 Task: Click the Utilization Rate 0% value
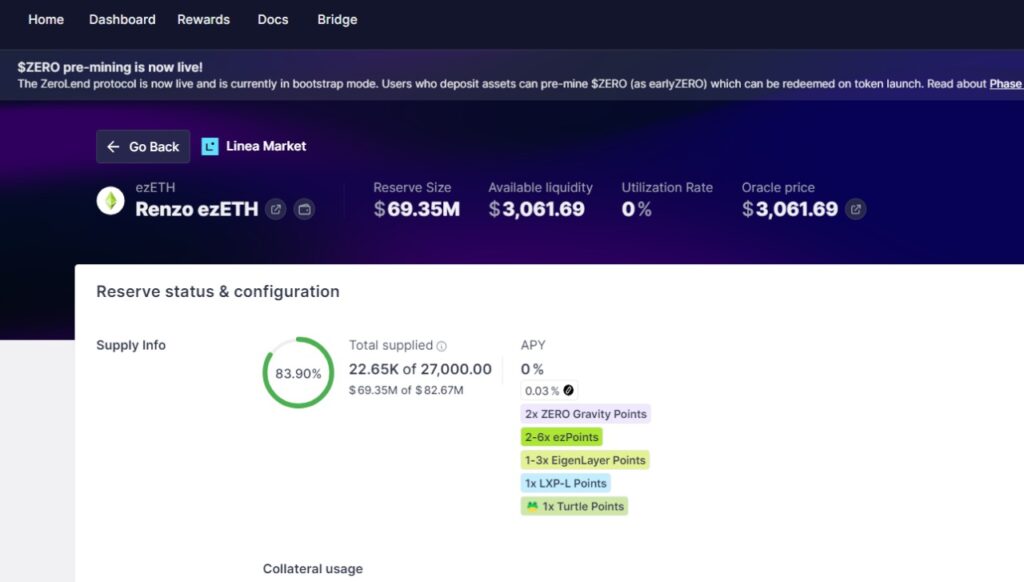coord(637,209)
